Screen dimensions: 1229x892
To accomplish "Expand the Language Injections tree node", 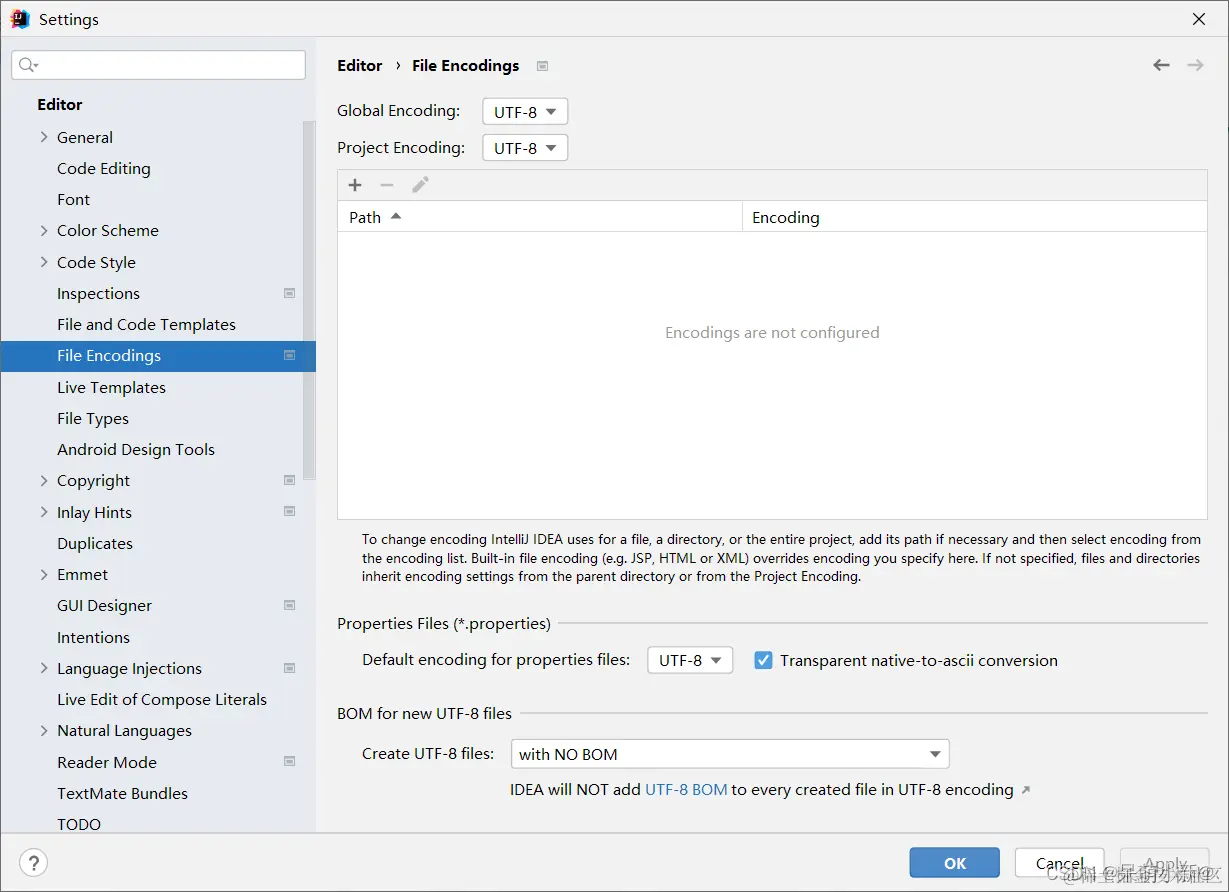I will coord(44,668).
